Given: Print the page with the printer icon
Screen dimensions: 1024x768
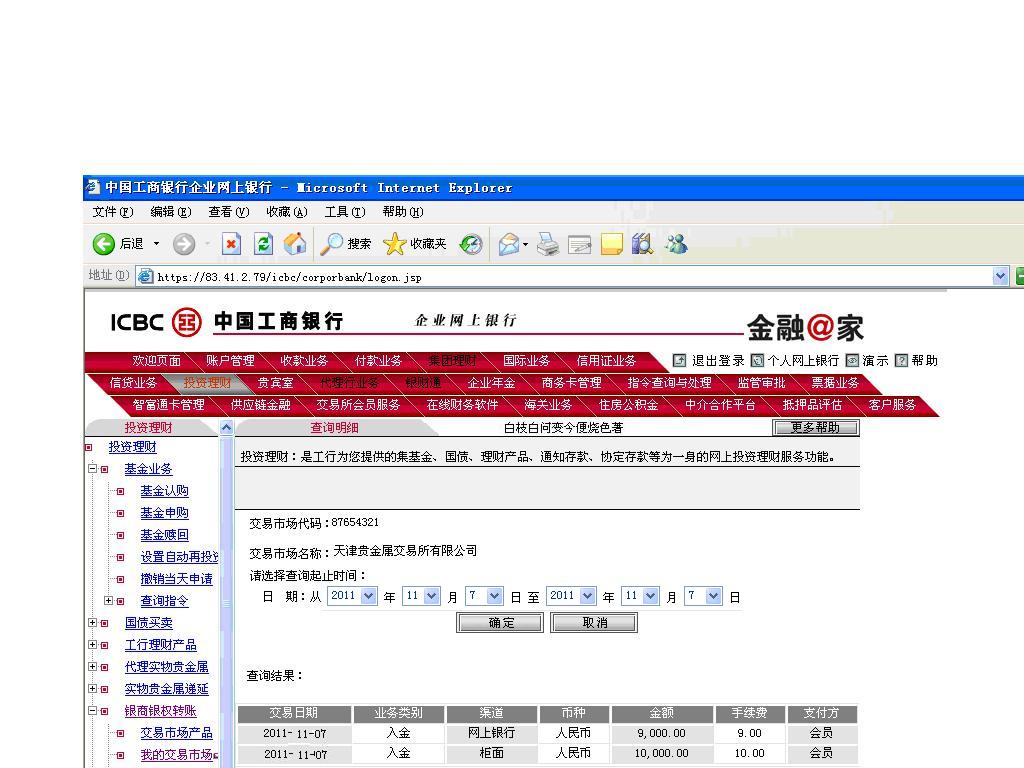Looking at the screenshot, I should (548, 244).
